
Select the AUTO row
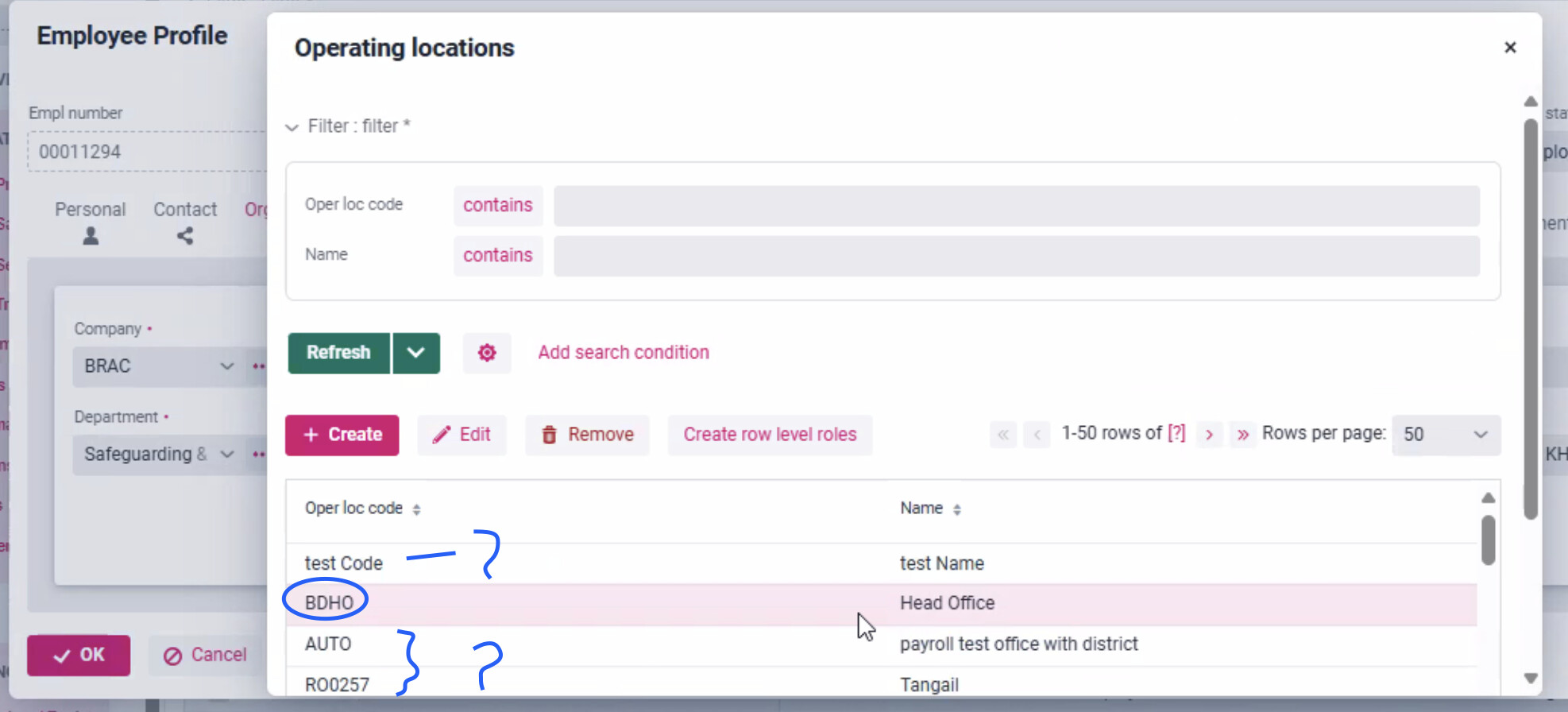(x=882, y=644)
